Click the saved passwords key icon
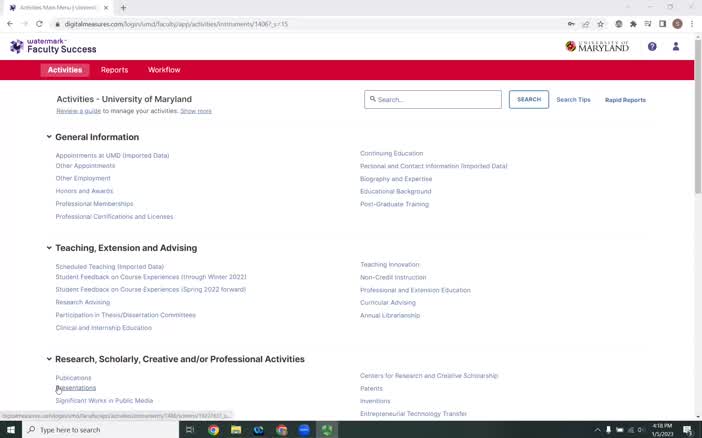 571,24
